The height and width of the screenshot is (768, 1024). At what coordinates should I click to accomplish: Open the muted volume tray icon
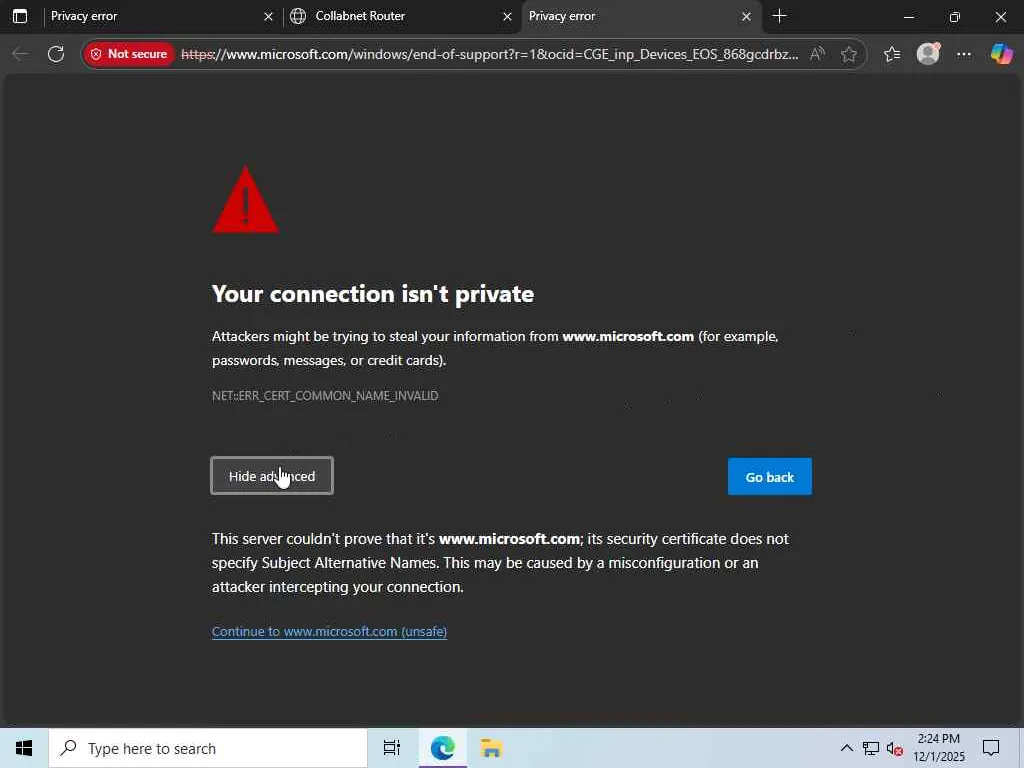tap(894, 748)
